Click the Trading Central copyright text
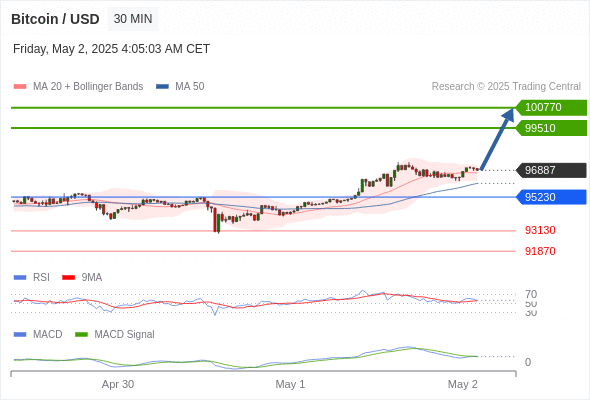 (506, 87)
